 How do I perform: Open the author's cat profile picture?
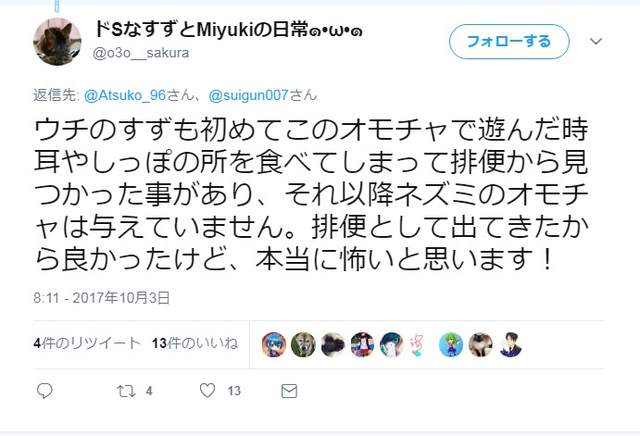coord(57,41)
